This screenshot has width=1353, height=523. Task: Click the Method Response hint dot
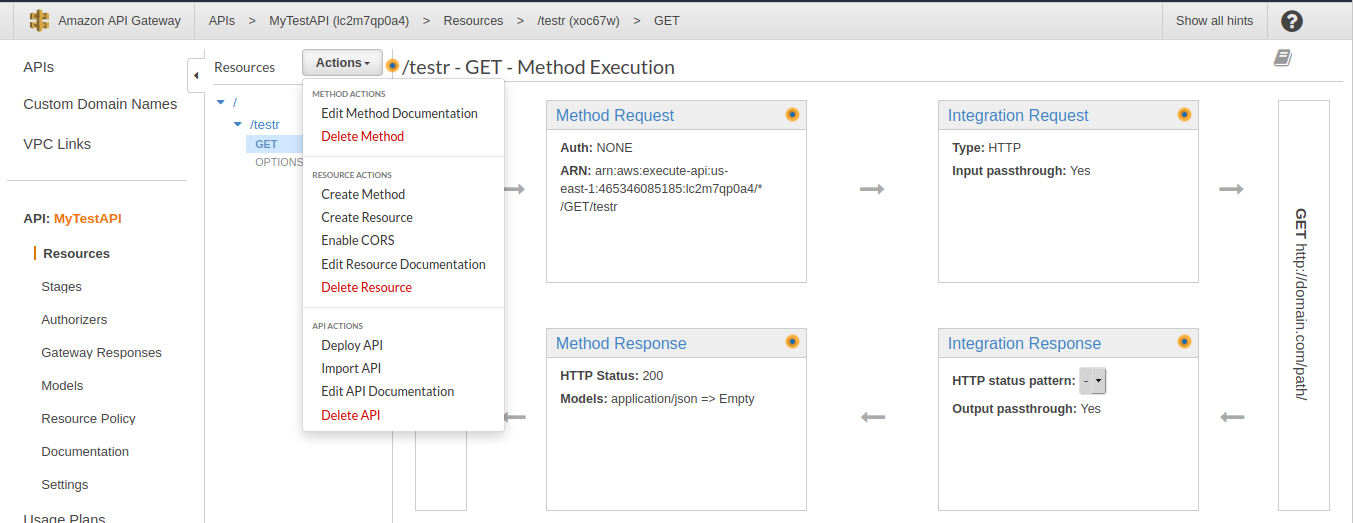(792, 342)
